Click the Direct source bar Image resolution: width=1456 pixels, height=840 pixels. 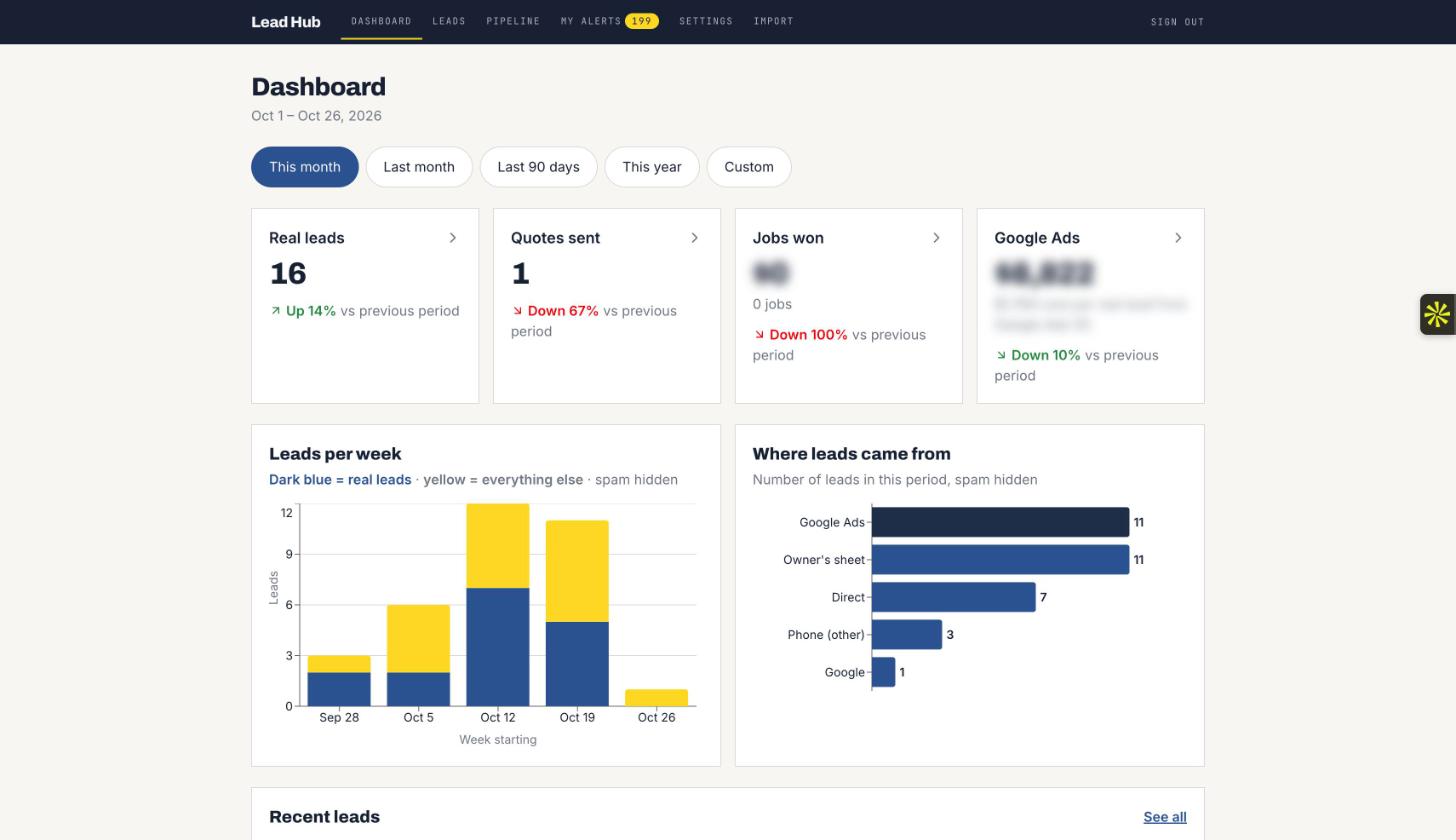point(954,597)
